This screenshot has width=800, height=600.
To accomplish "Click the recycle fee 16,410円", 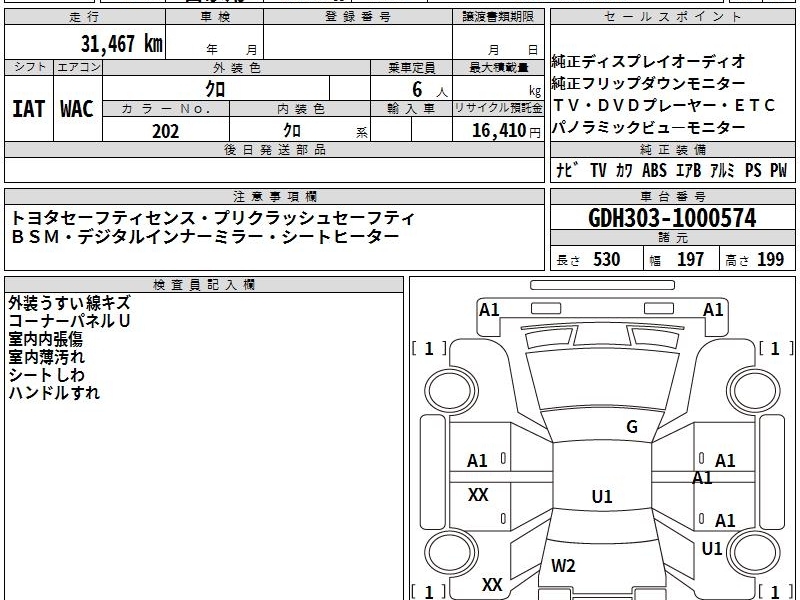I will [x=506, y=131].
